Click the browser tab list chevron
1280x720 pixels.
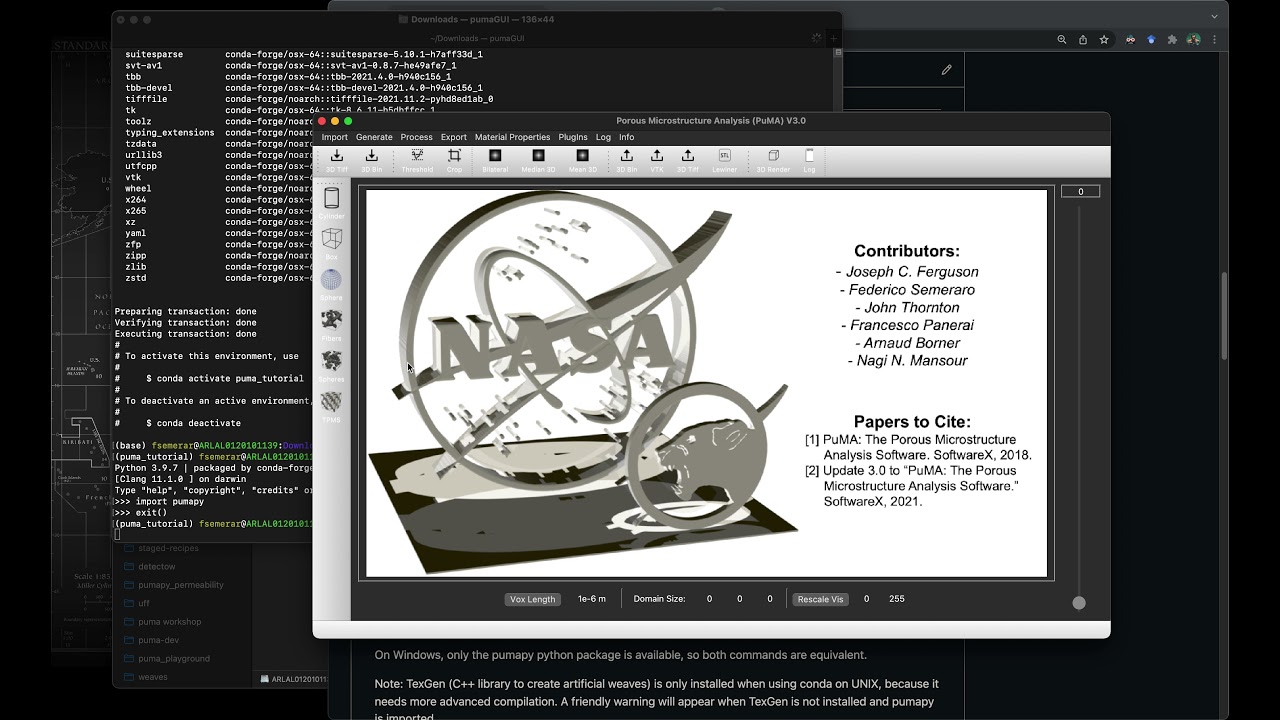[x=1214, y=16]
